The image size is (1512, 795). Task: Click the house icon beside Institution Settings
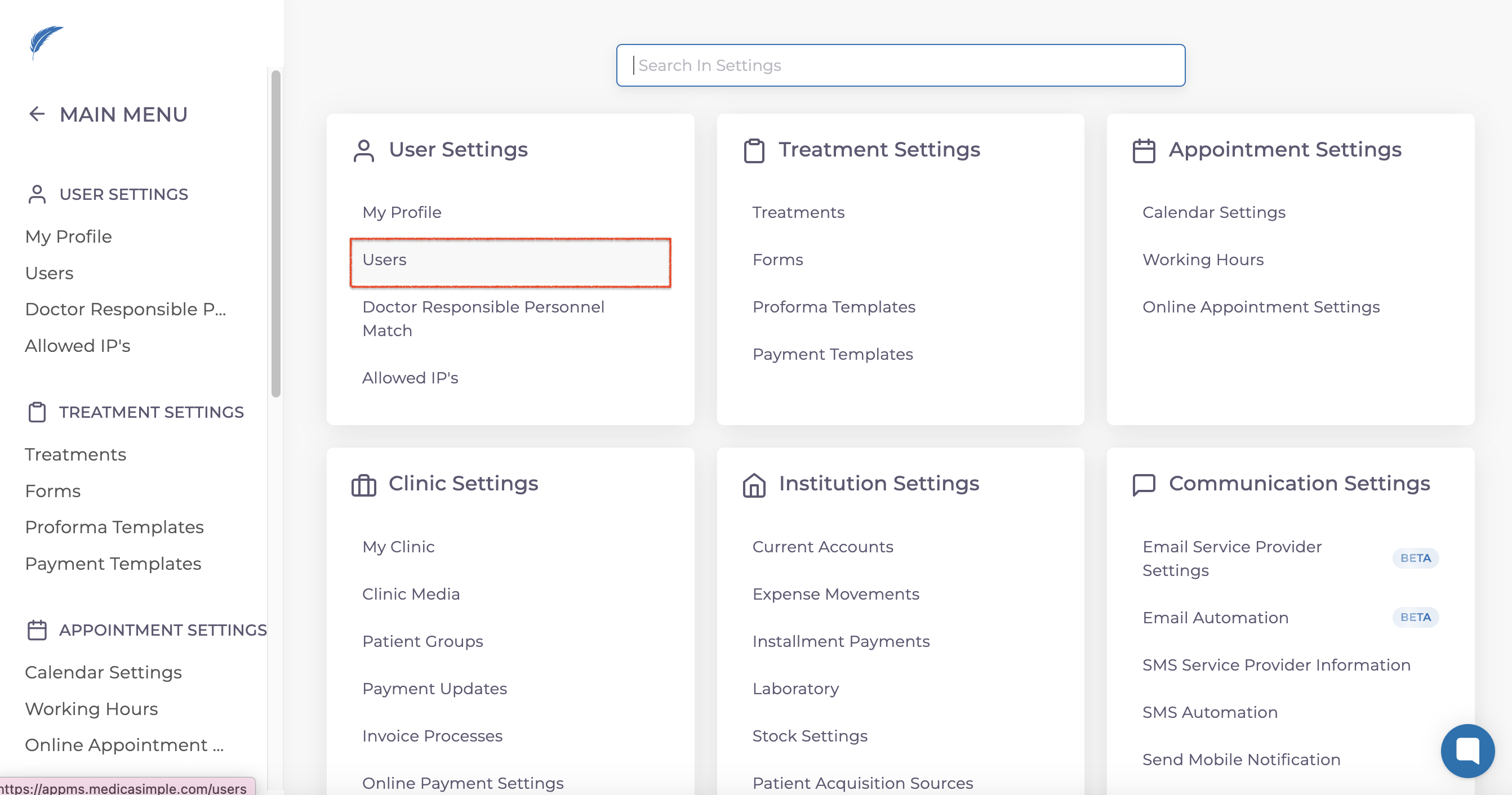(x=754, y=485)
